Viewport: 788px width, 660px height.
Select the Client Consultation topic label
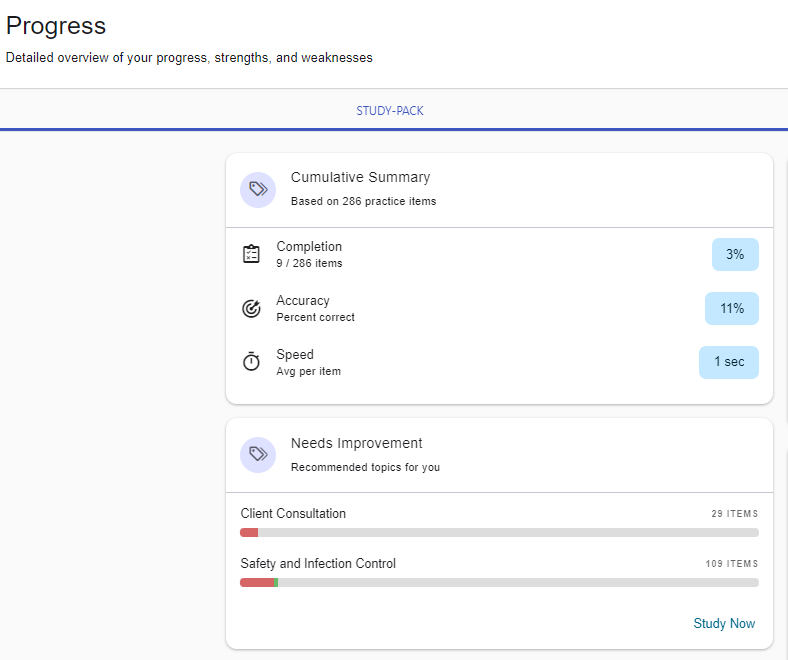coord(293,514)
